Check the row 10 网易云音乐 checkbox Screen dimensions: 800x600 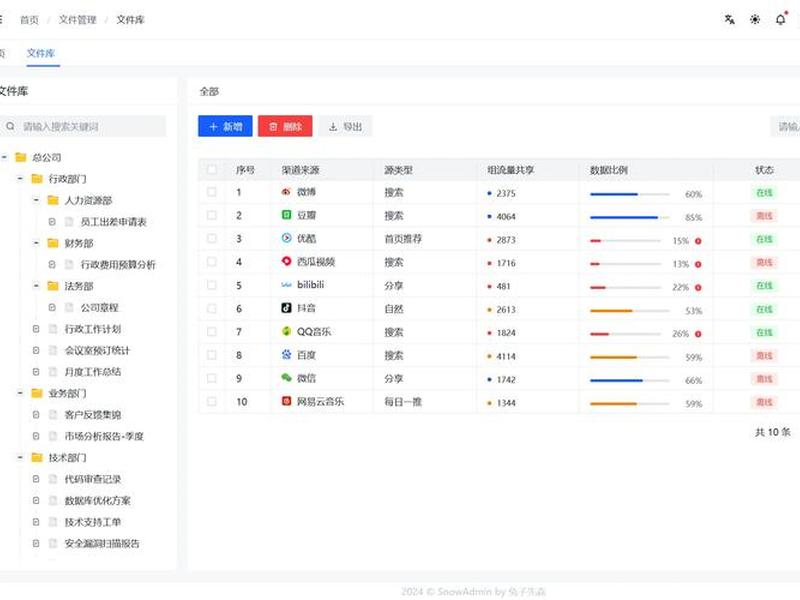pos(212,402)
